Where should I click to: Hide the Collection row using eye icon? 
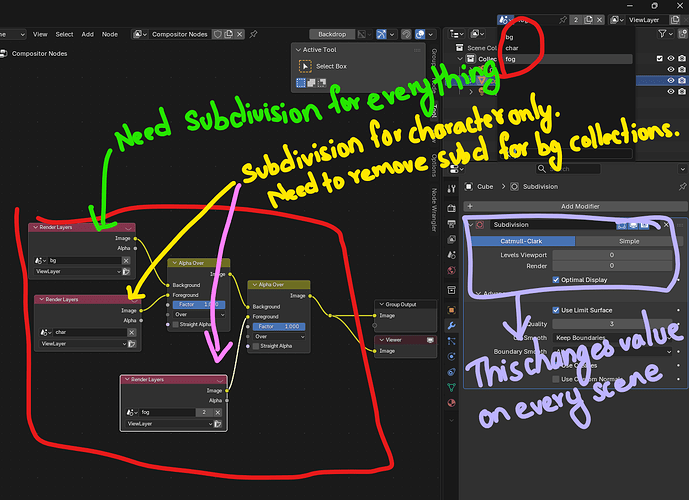(x=671, y=58)
